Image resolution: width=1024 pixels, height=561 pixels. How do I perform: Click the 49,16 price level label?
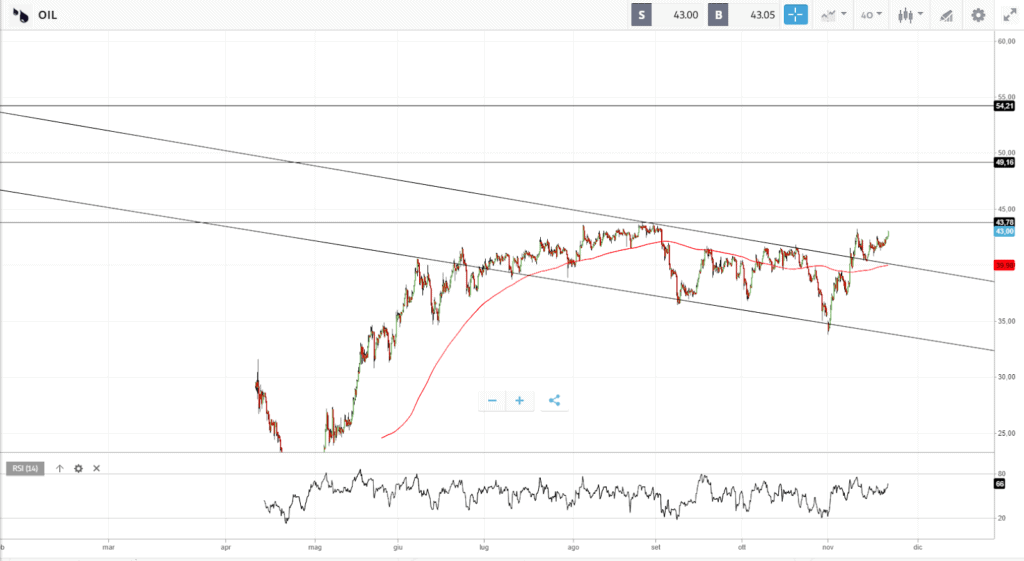(1004, 163)
